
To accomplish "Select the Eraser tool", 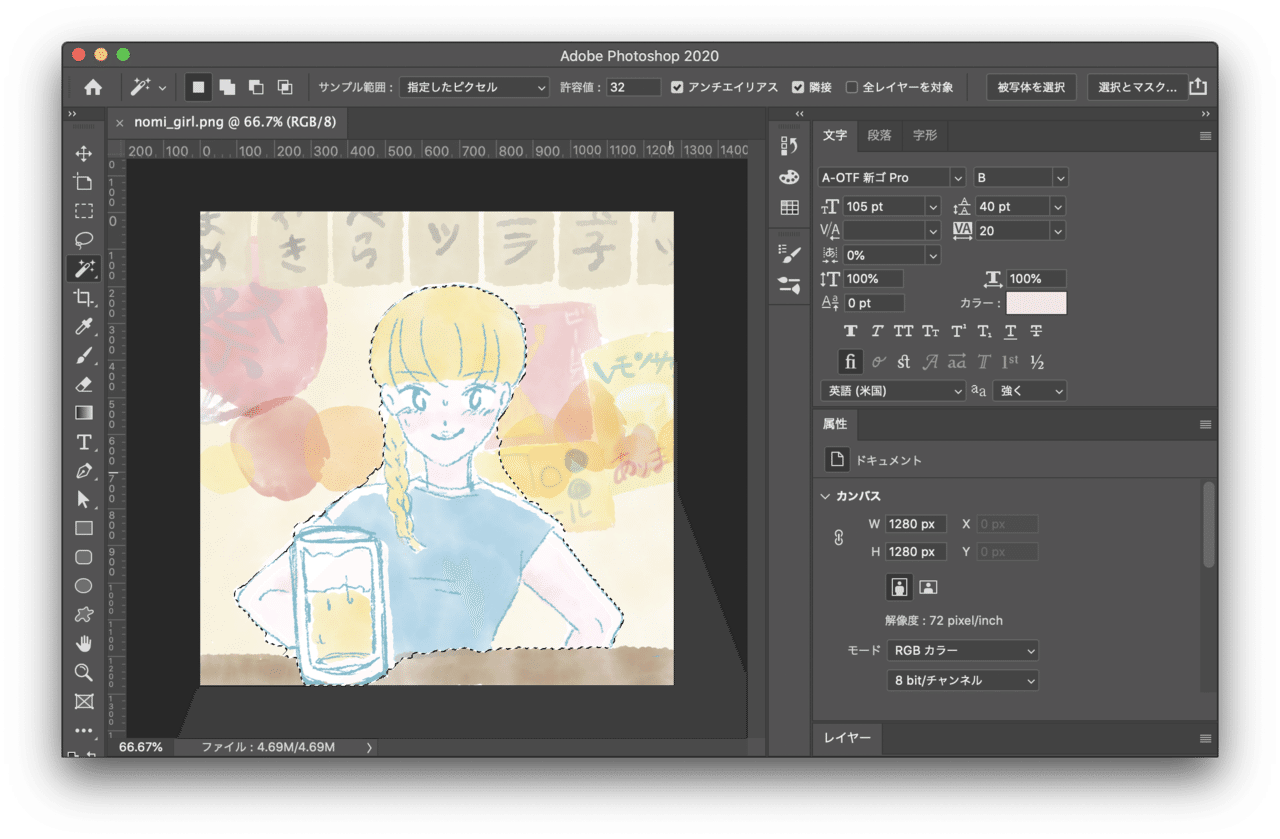I will click(84, 384).
